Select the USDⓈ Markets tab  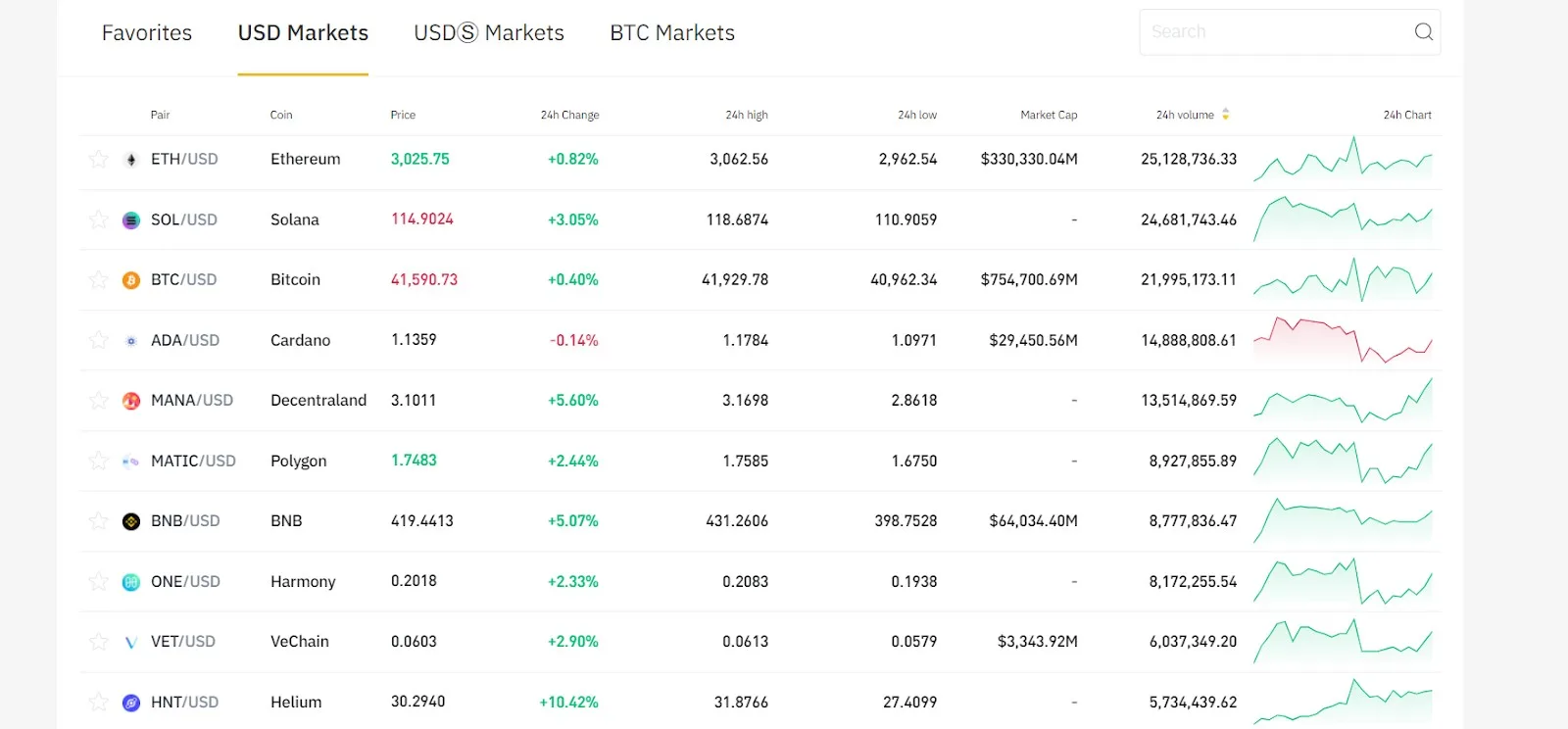click(489, 33)
